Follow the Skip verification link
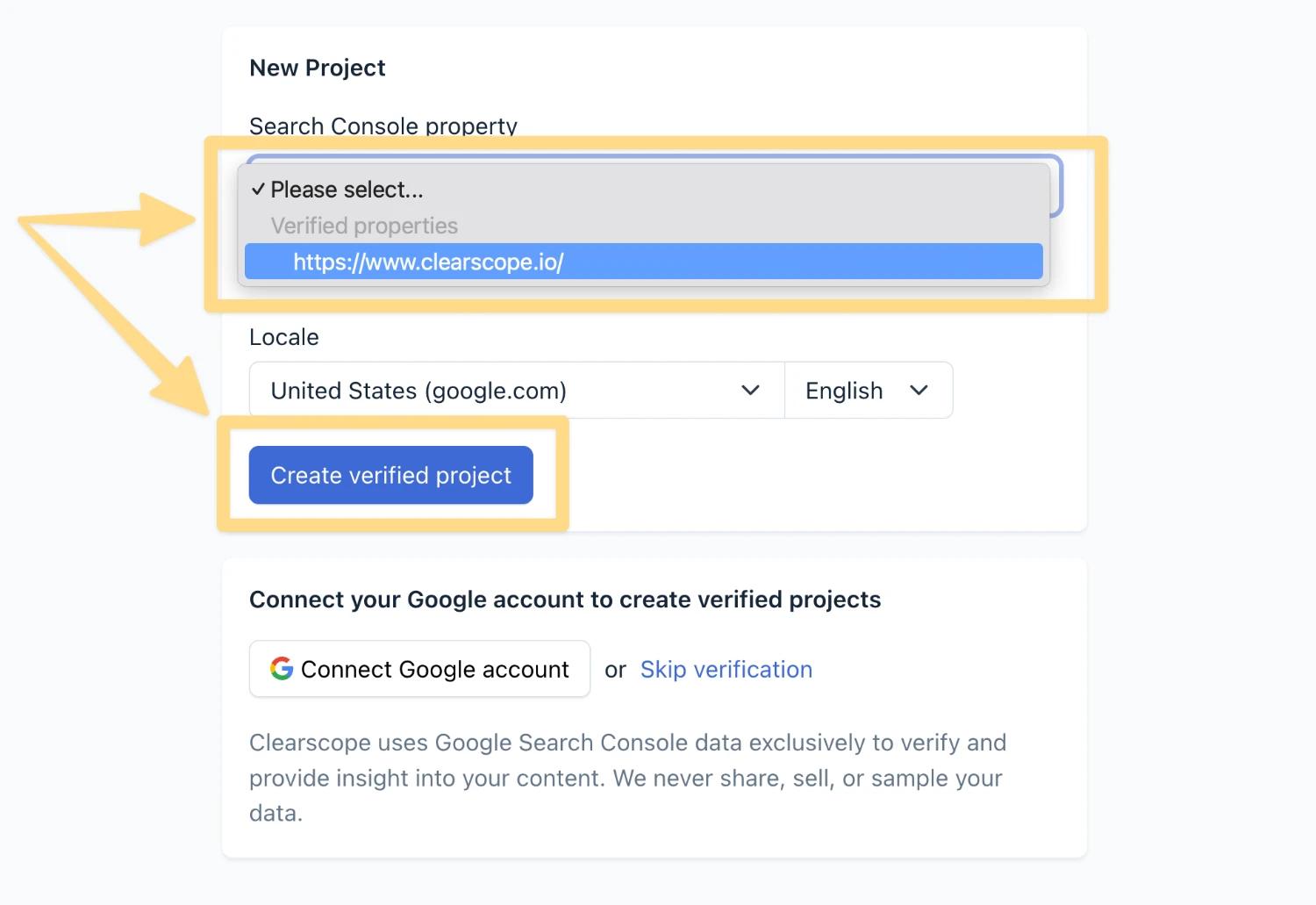This screenshot has width=1316, height=905. tap(726, 670)
